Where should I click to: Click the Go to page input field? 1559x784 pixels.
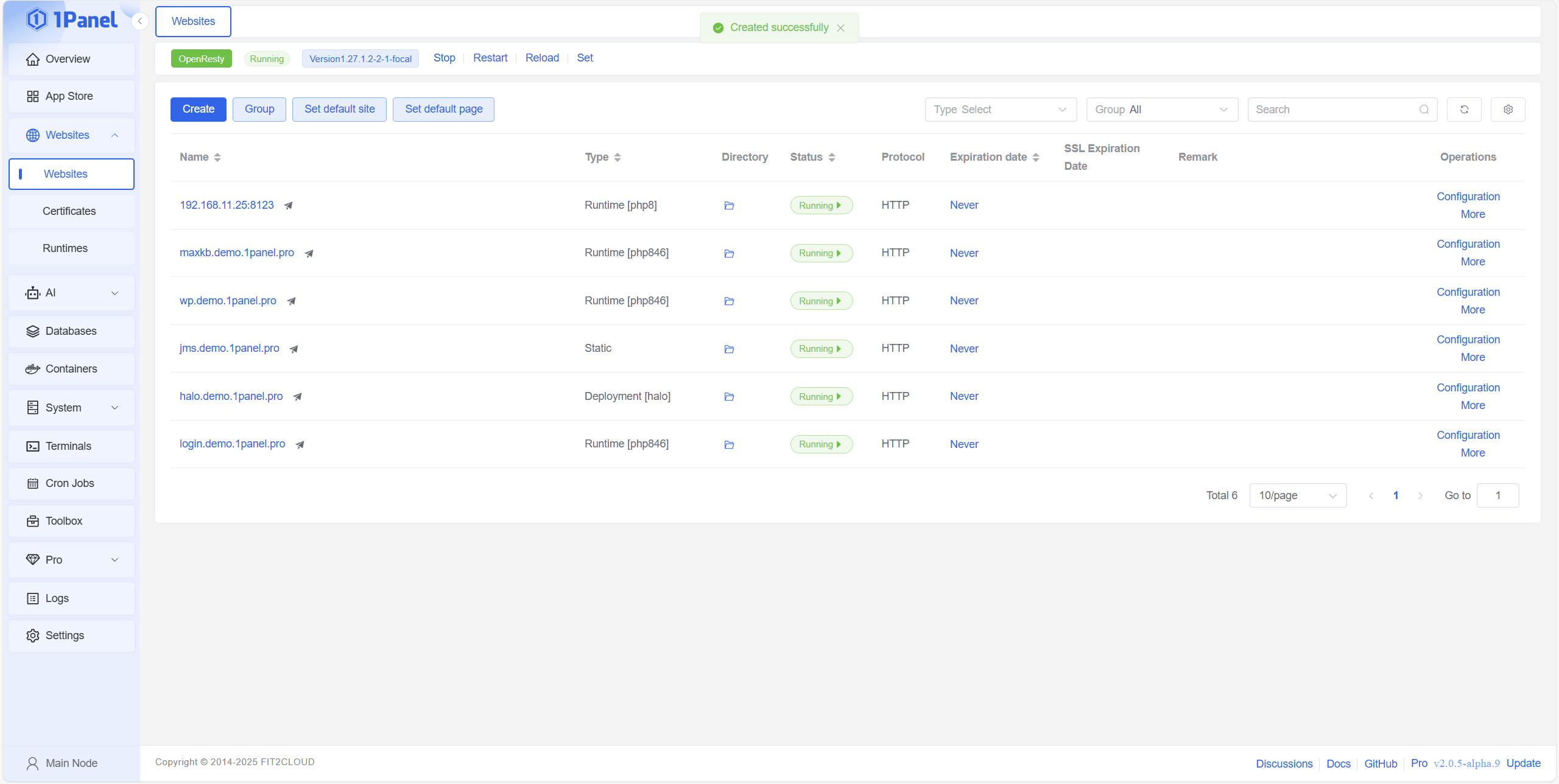(x=1497, y=495)
